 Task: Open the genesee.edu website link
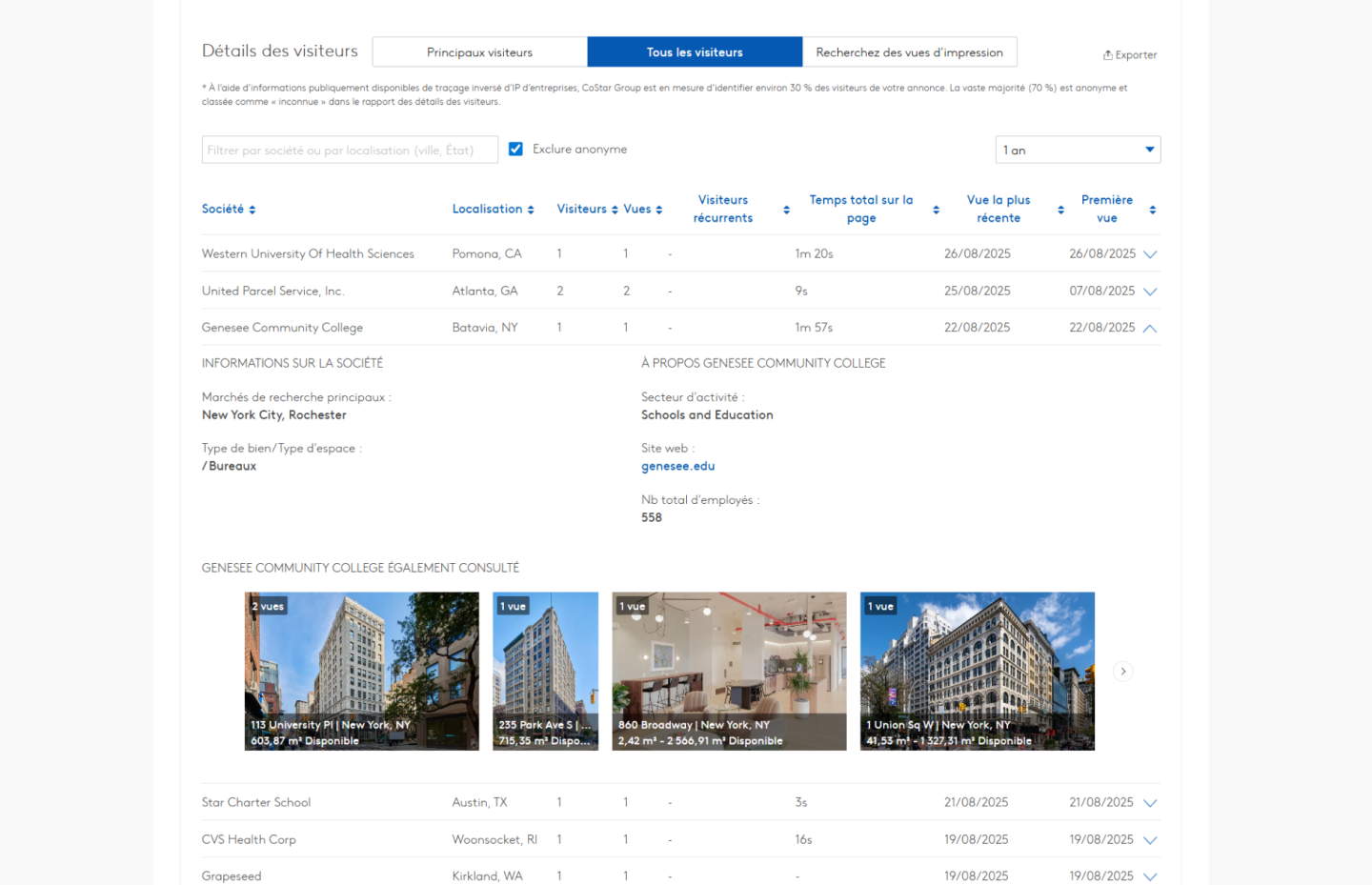pyautogui.click(x=677, y=466)
